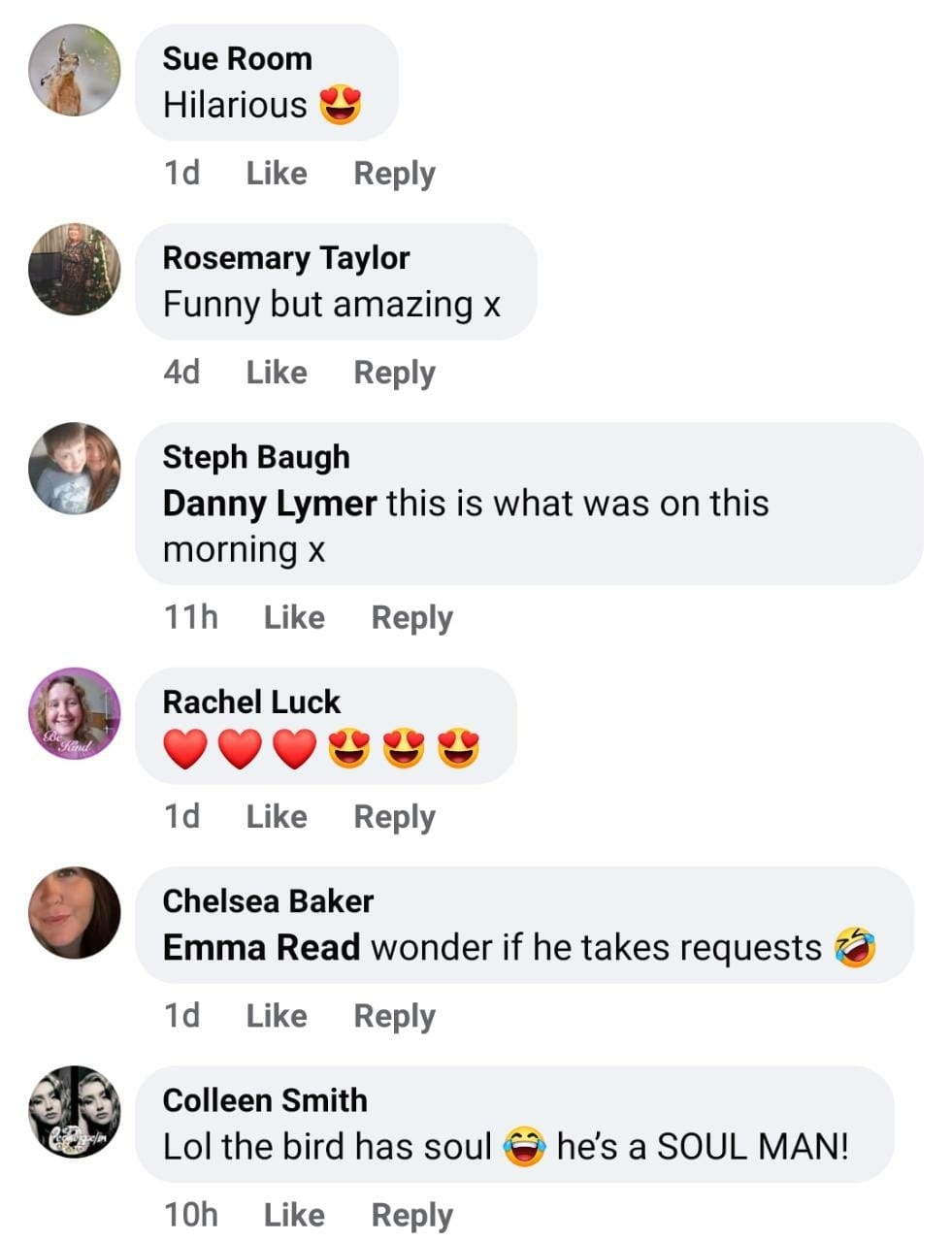Like Steph Baugh's comment
The height and width of the screenshot is (1242, 952).
click(294, 618)
